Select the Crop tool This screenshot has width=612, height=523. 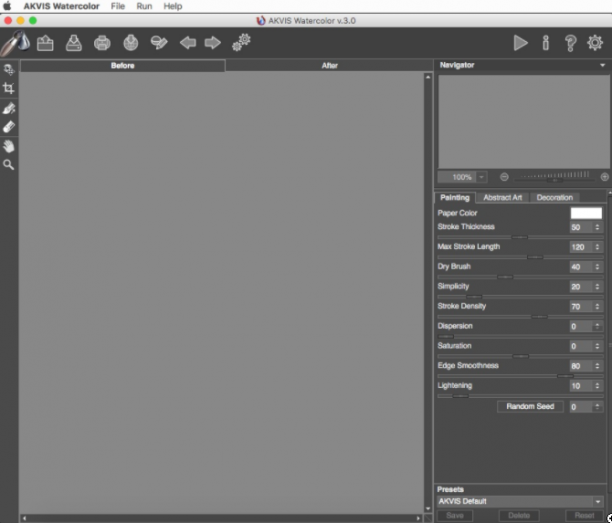point(9,88)
